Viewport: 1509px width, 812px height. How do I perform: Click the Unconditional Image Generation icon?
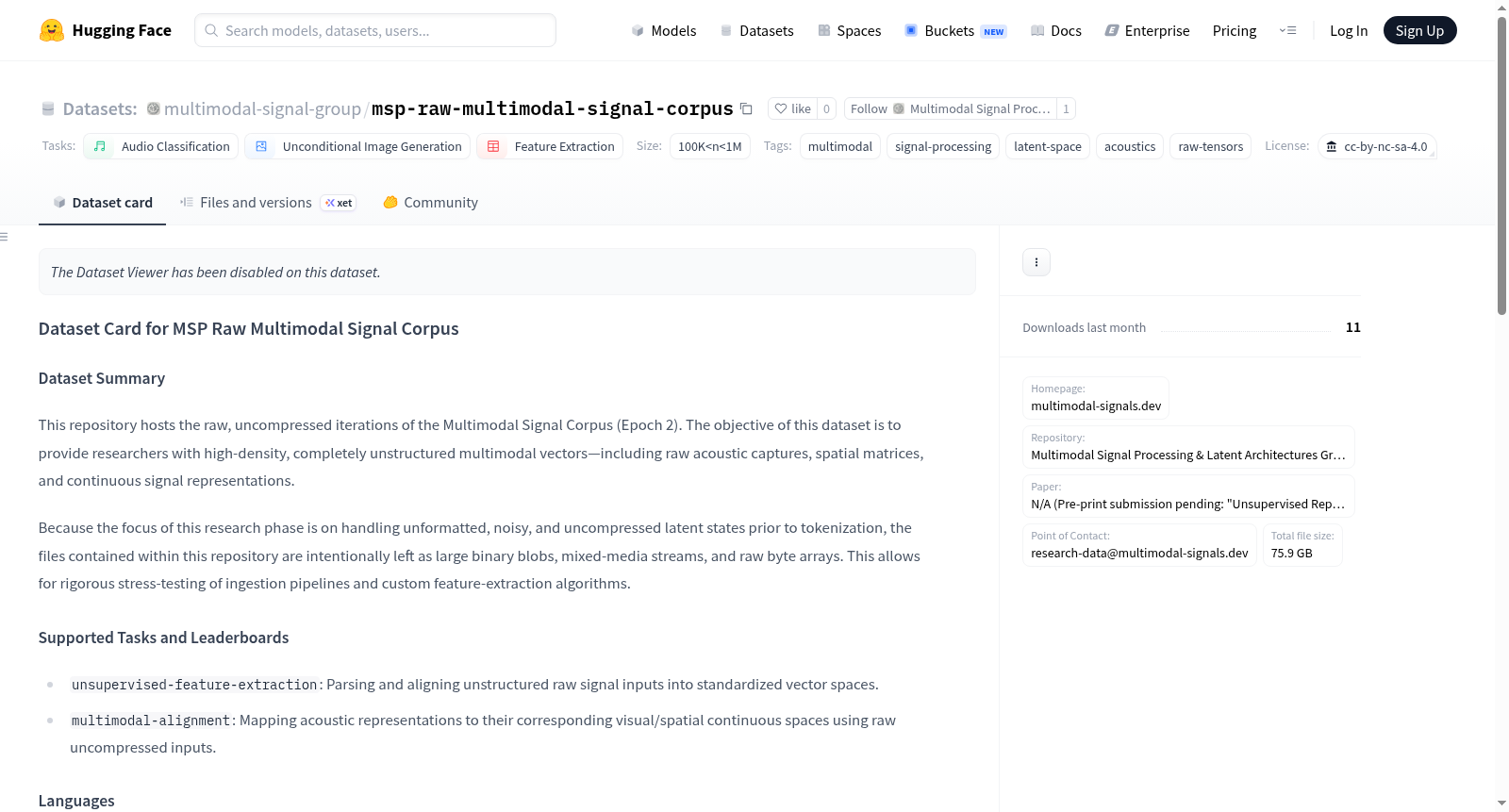pos(261,146)
